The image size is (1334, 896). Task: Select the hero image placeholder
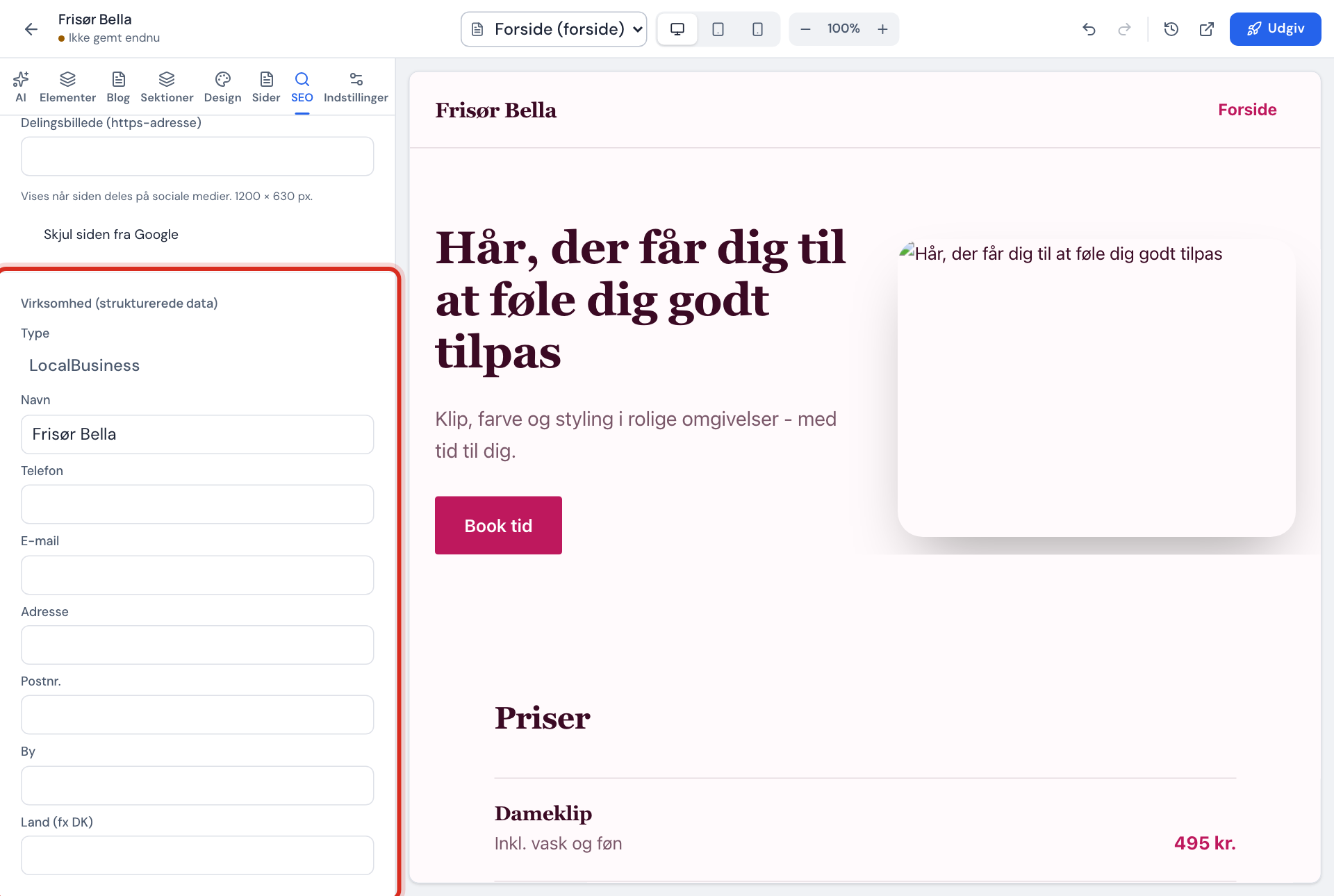tap(1096, 388)
